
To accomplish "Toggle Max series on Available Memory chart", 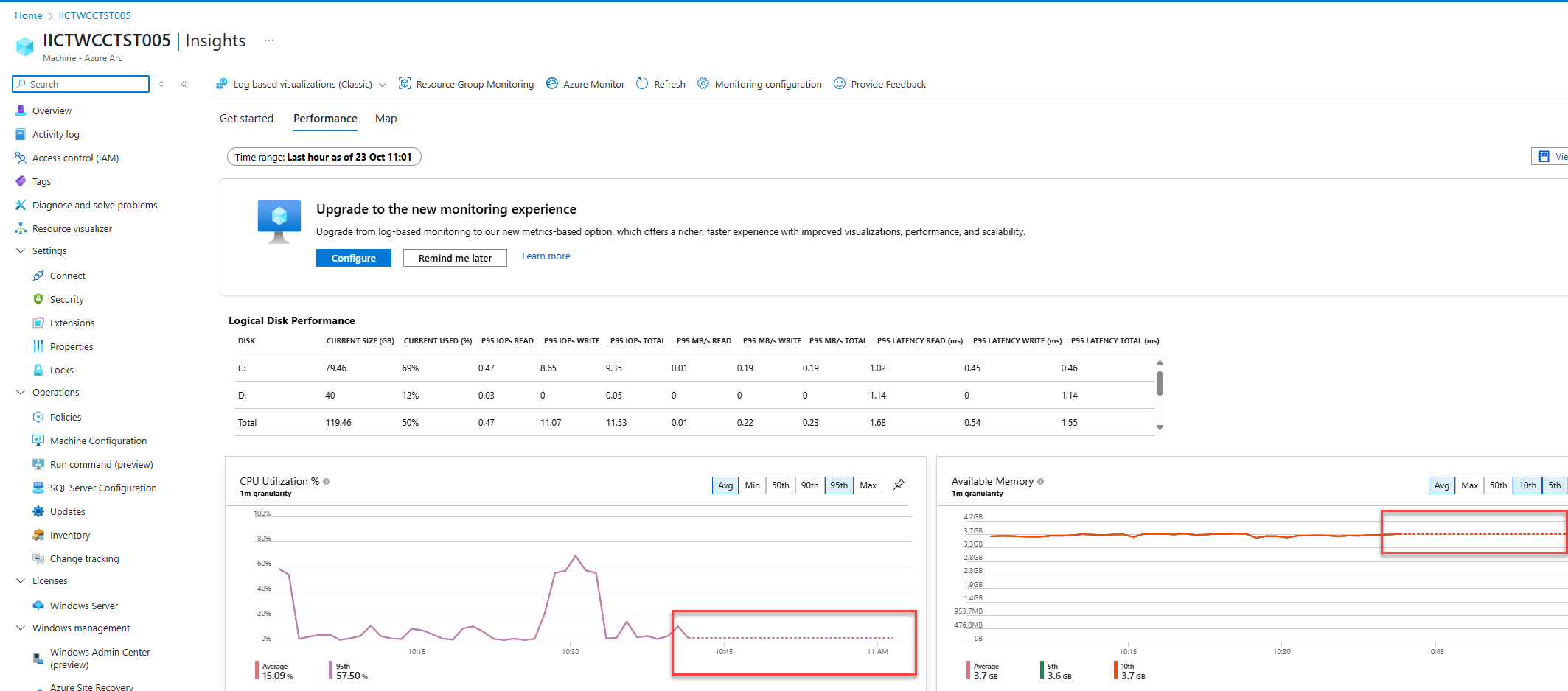I will click(1469, 485).
